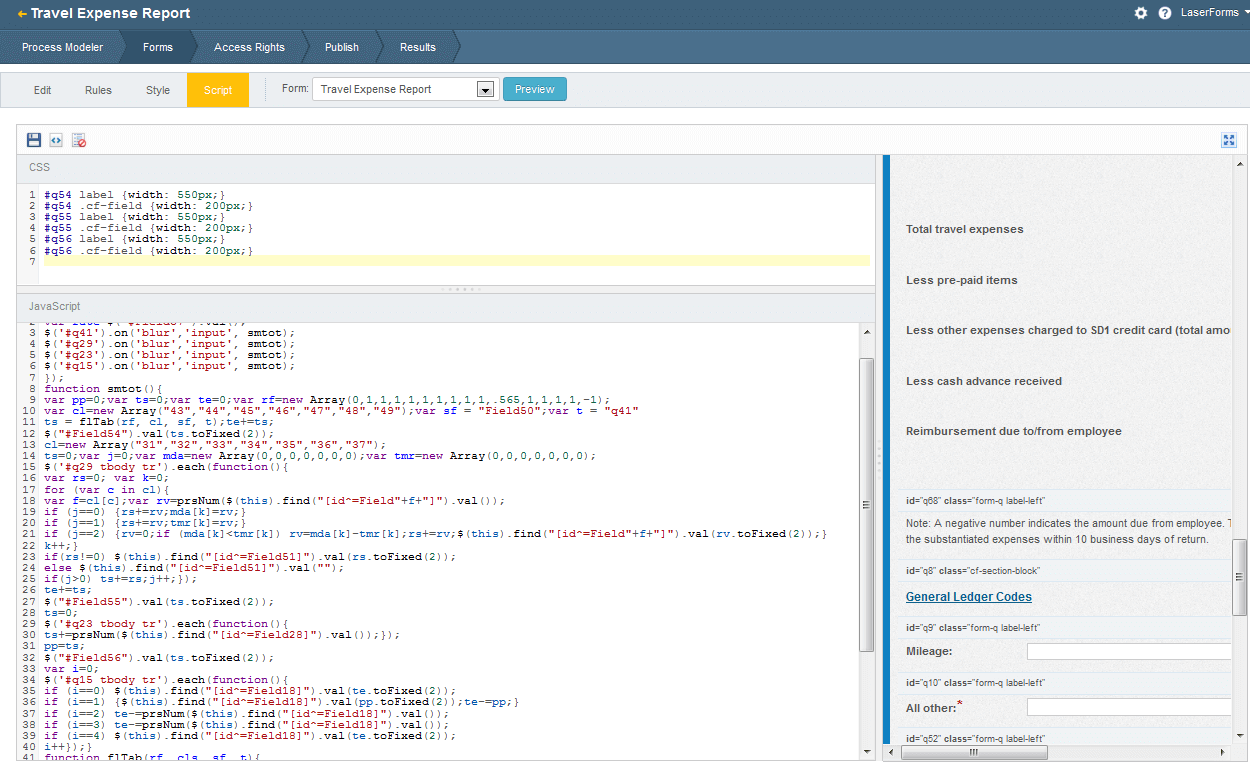This screenshot has width=1250, height=763.
Task: Click the 'Less other expenses charged to SD1' label
Action: 1068,330
